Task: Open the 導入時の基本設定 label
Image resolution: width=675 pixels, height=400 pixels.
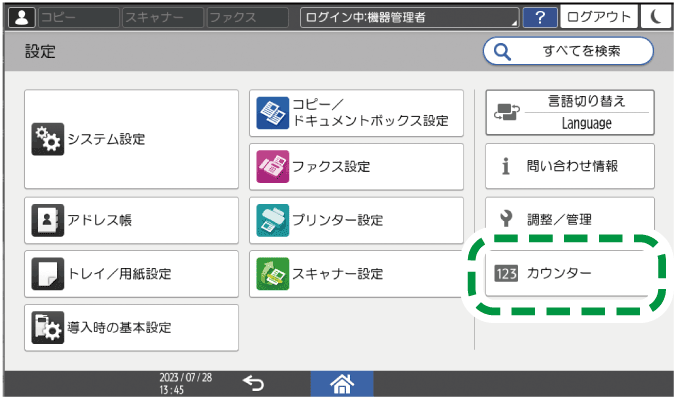Action: point(119,328)
